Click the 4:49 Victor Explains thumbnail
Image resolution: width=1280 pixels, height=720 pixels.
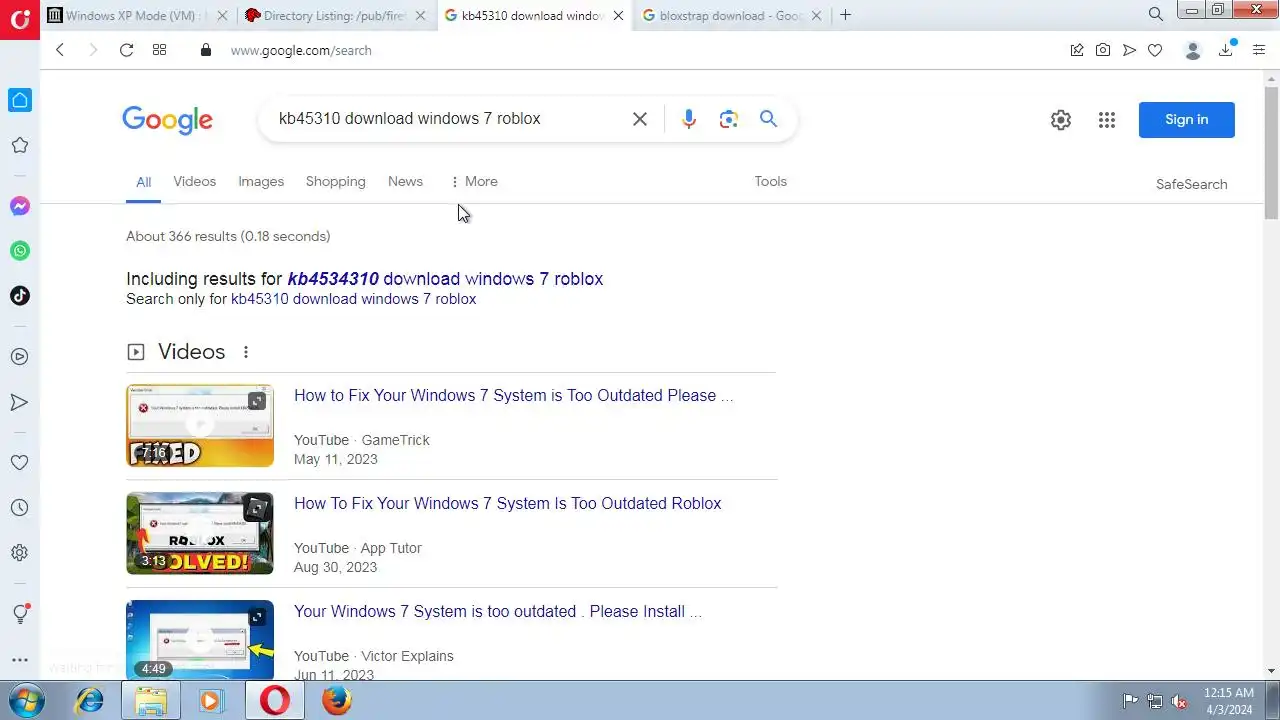pos(199,640)
